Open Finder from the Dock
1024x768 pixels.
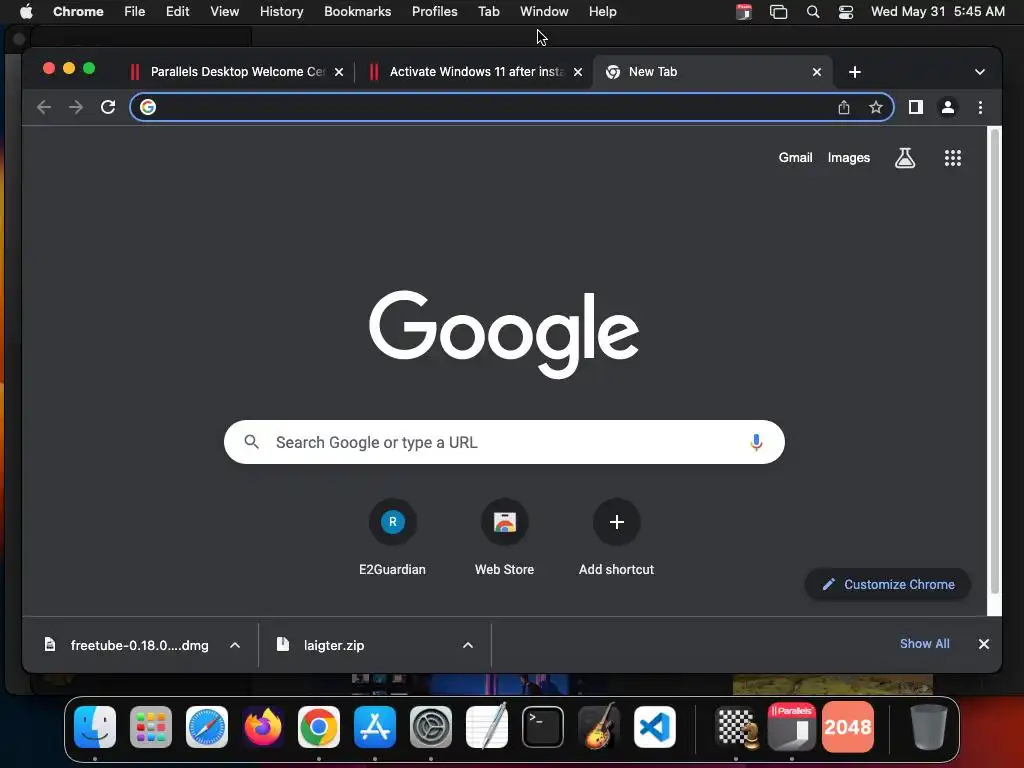(95, 727)
